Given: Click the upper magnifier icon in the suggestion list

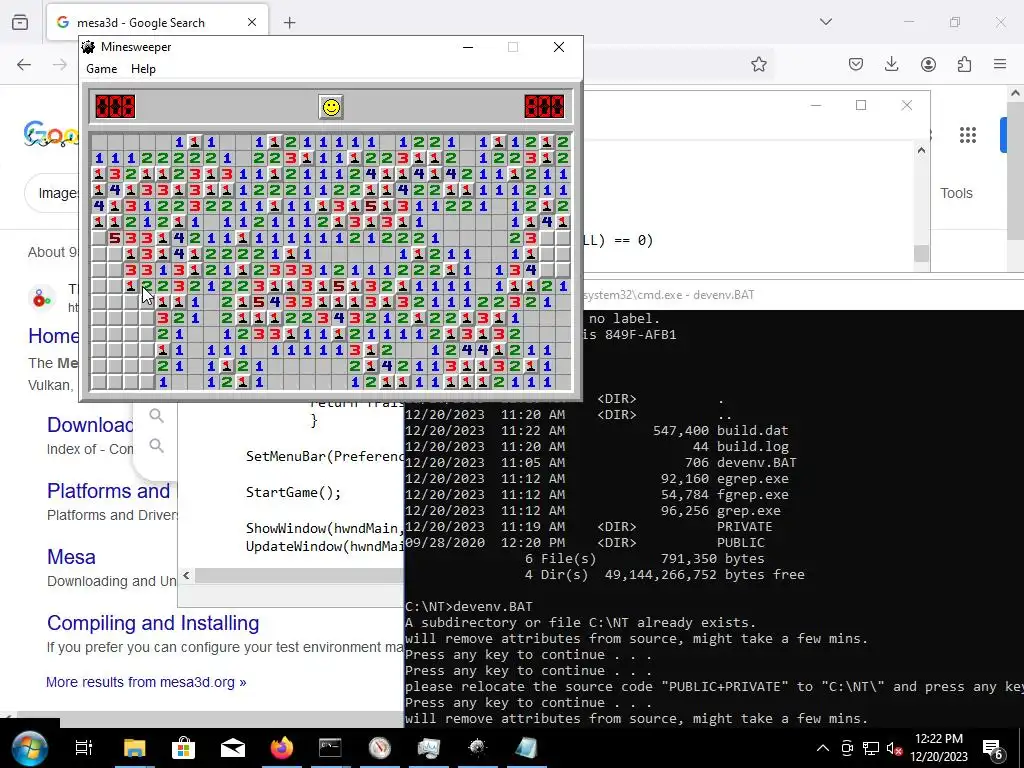Looking at the screenshot, I should [156, 415].
